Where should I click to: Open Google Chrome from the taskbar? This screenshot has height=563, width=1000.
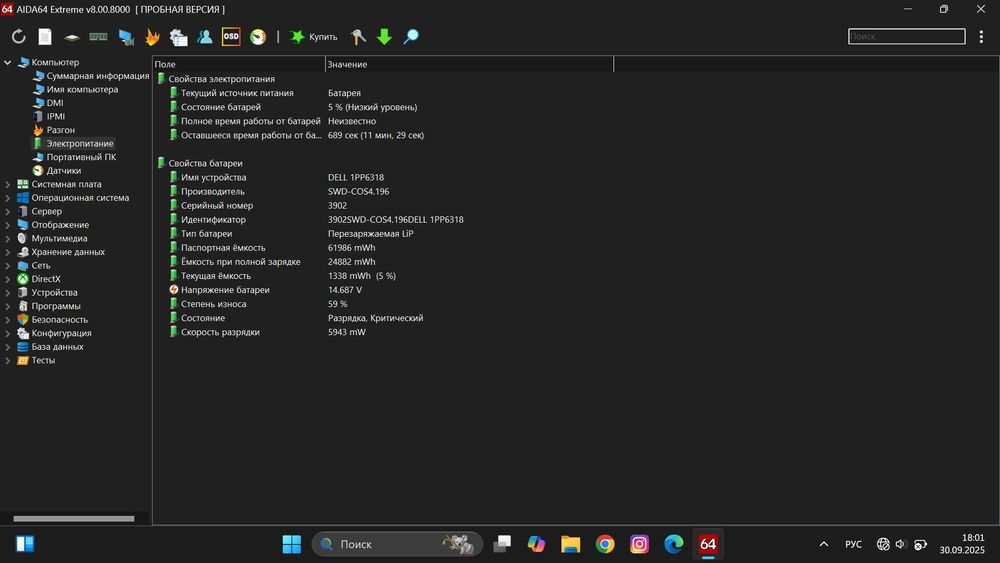605,545
